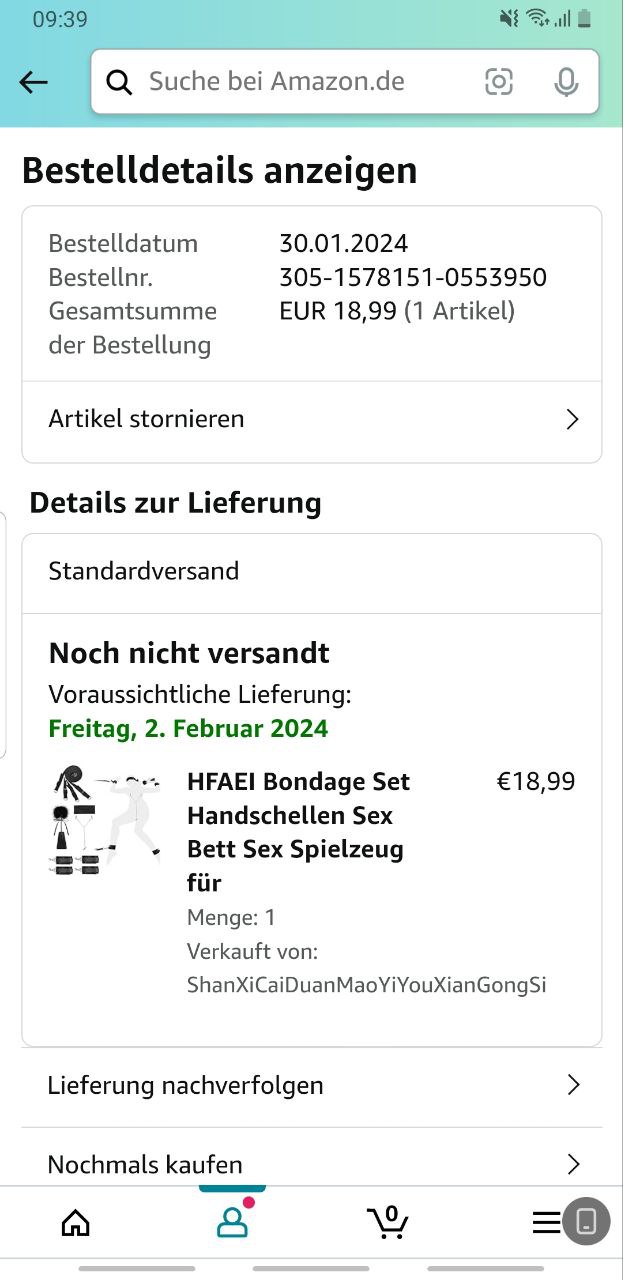Go to the Home tab
The image size is (623, 1280).
pos(75,1222)
